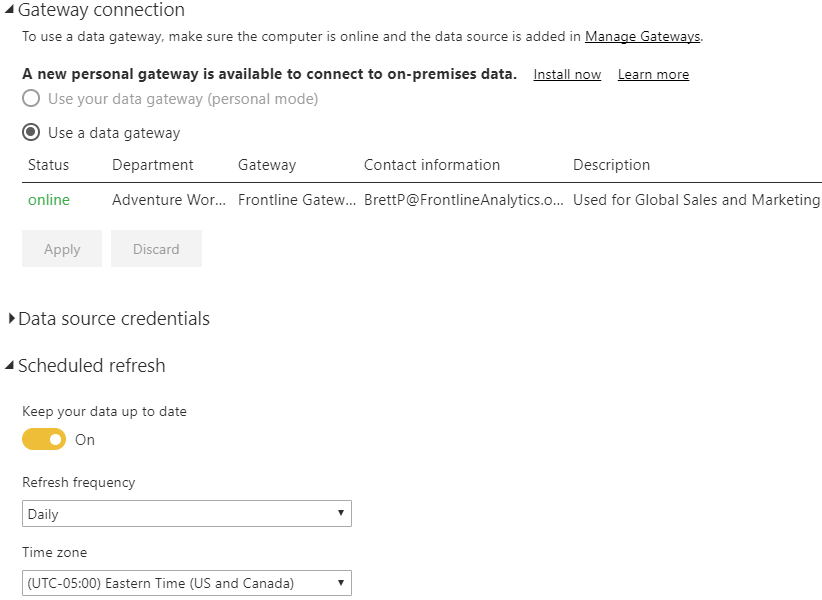This screenshot has width=822, height=600.
Task: Click the online status of the gateway
Action: click(x=49, y=200)
